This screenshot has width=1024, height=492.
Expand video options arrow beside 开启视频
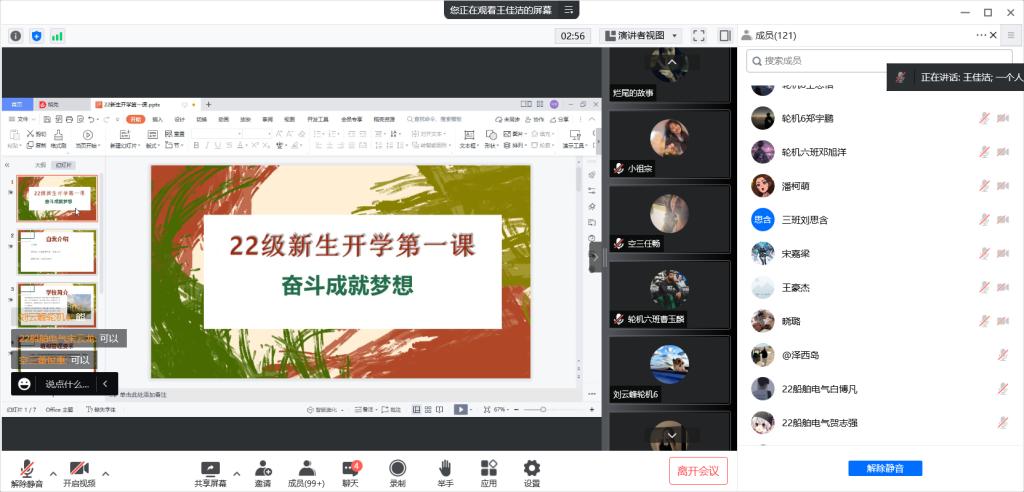(105, 473)
